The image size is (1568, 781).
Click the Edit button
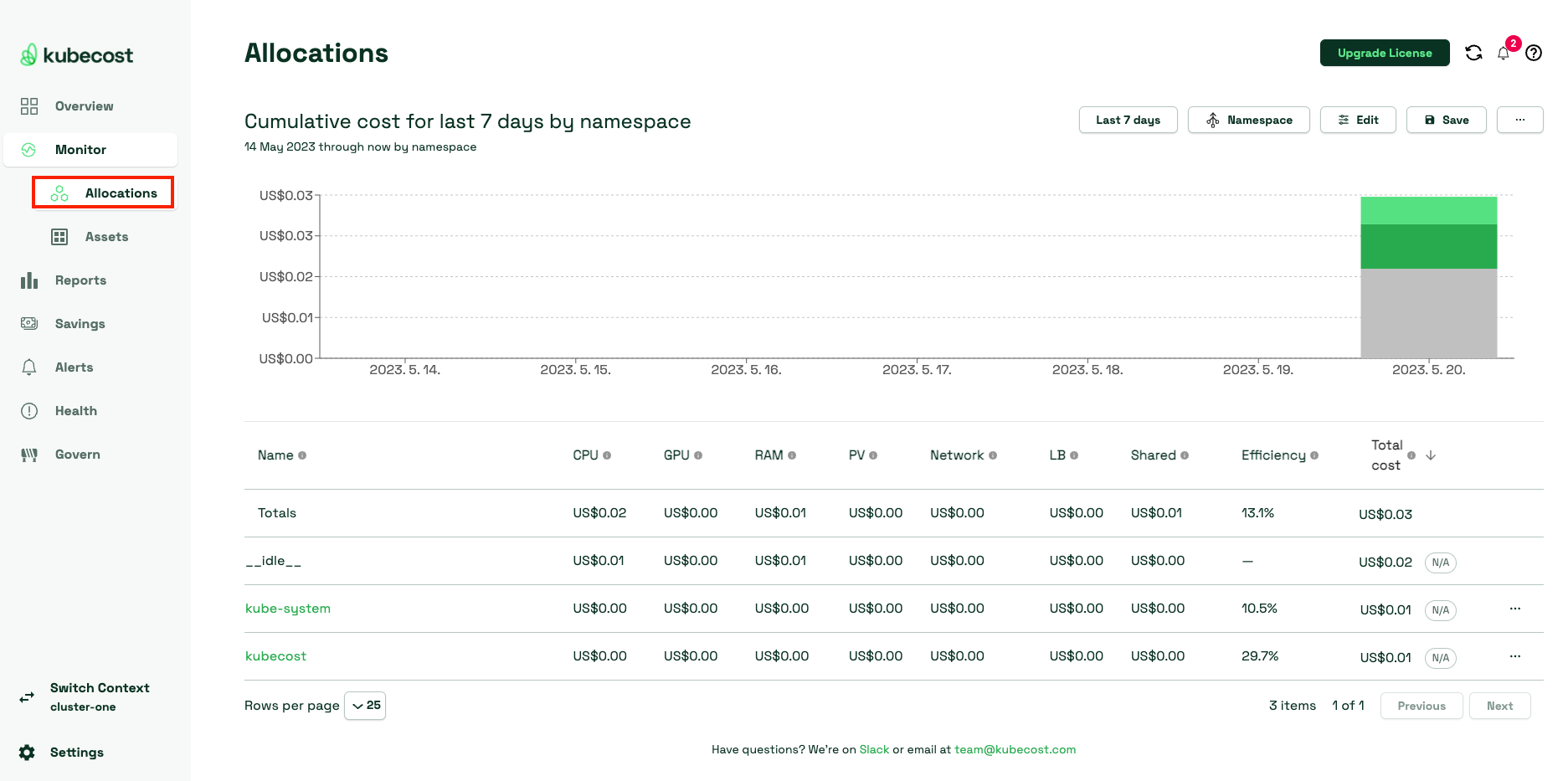tap(1358, 120)
